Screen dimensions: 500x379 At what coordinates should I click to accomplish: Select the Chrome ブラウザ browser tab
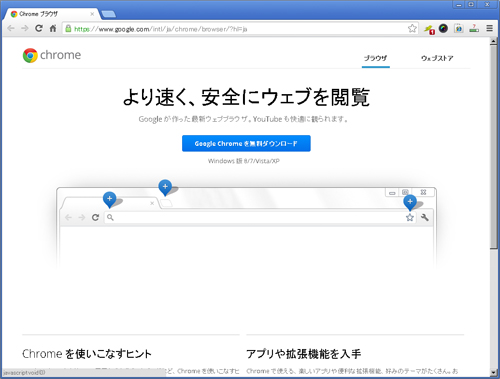coord(52,14)
